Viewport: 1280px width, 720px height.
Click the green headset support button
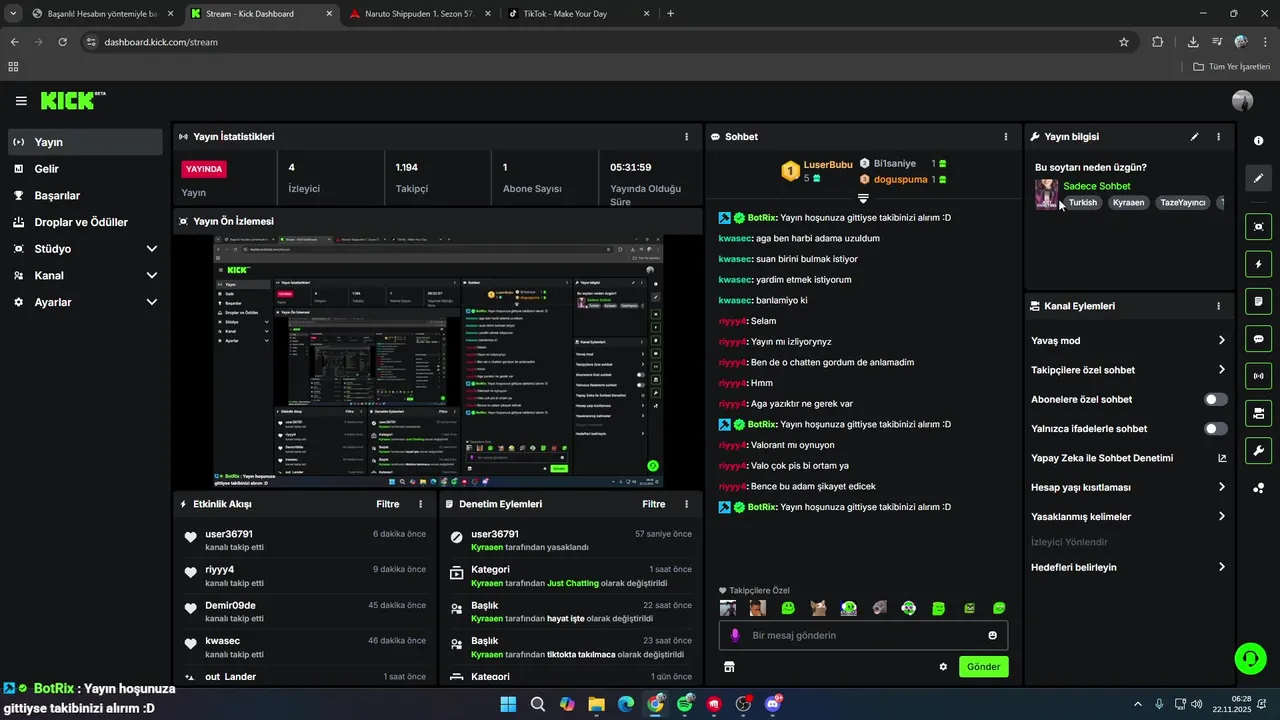(x=1250, y=658)
